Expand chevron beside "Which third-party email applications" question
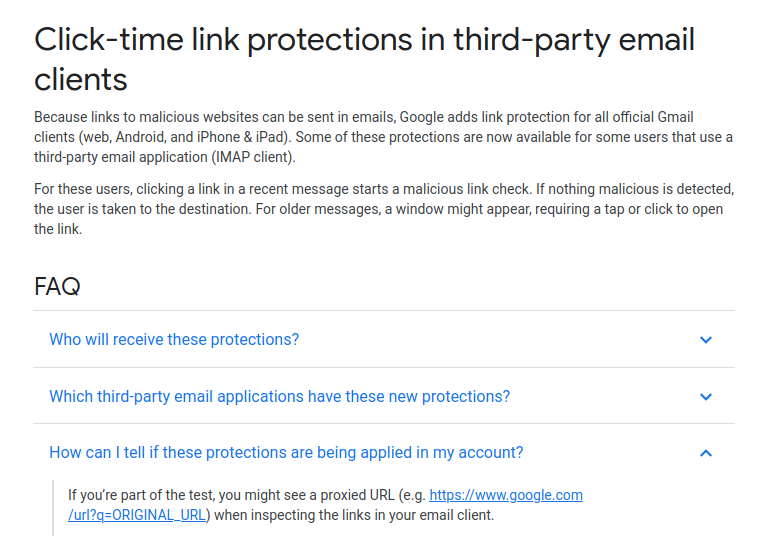The height and width of the screenshot is (549, 765). coord(706,397)
